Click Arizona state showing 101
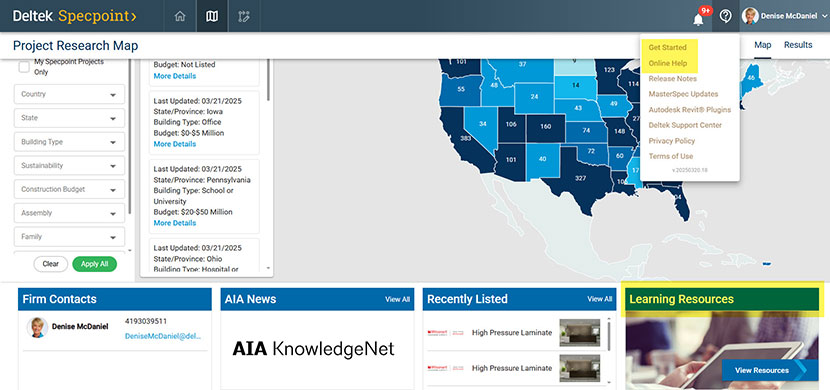This screenshot has width=830, height=390. coord(511,159)
